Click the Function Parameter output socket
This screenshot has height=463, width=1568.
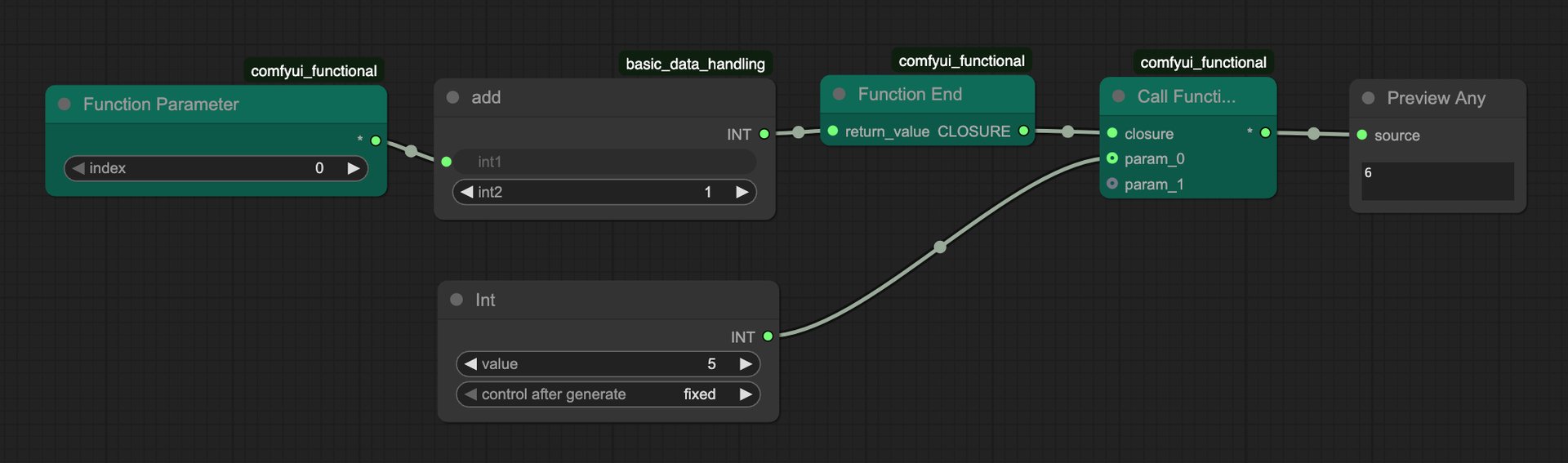[x=376, y=140]
